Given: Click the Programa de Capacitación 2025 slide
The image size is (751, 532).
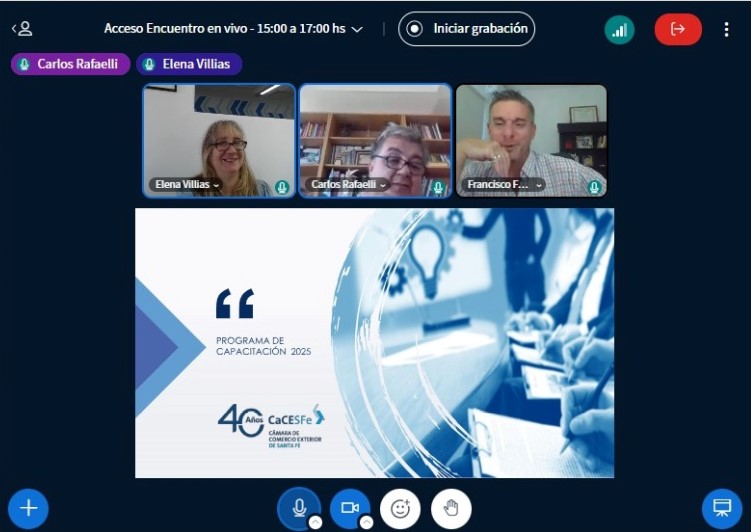Looking at the screenshot, I should (374, 342).
